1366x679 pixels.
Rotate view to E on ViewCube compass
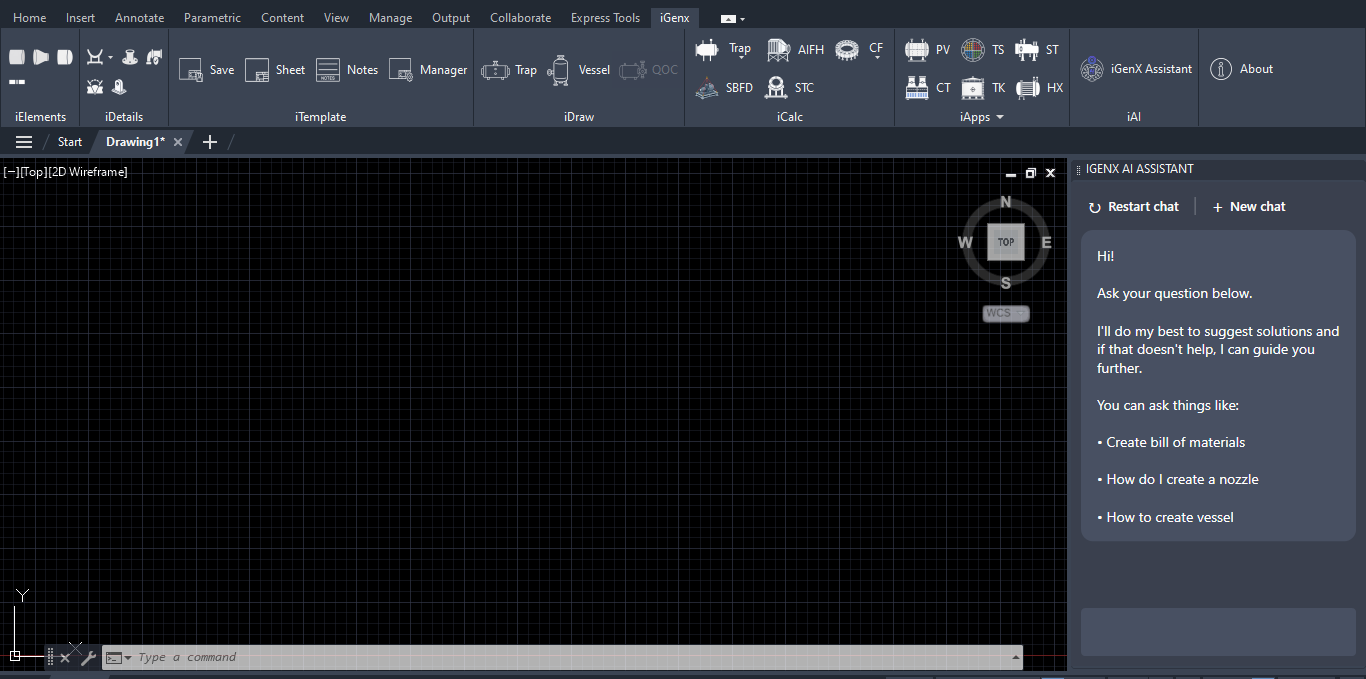[1046, 242]
